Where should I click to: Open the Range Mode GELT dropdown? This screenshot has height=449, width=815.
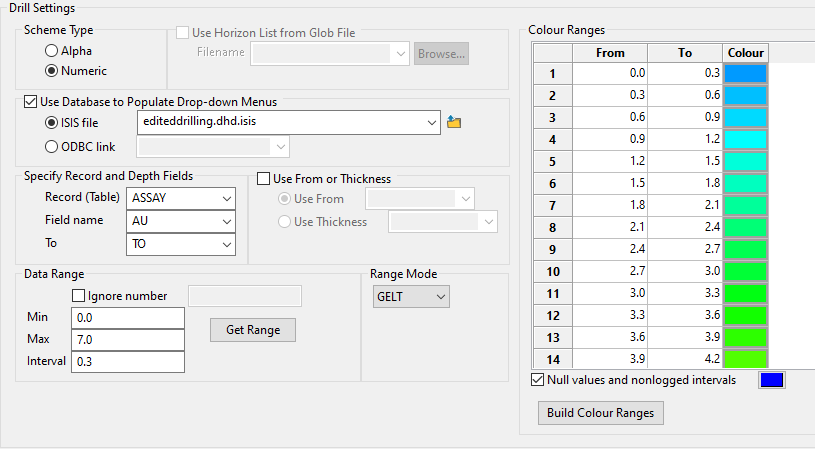point(442,296)
